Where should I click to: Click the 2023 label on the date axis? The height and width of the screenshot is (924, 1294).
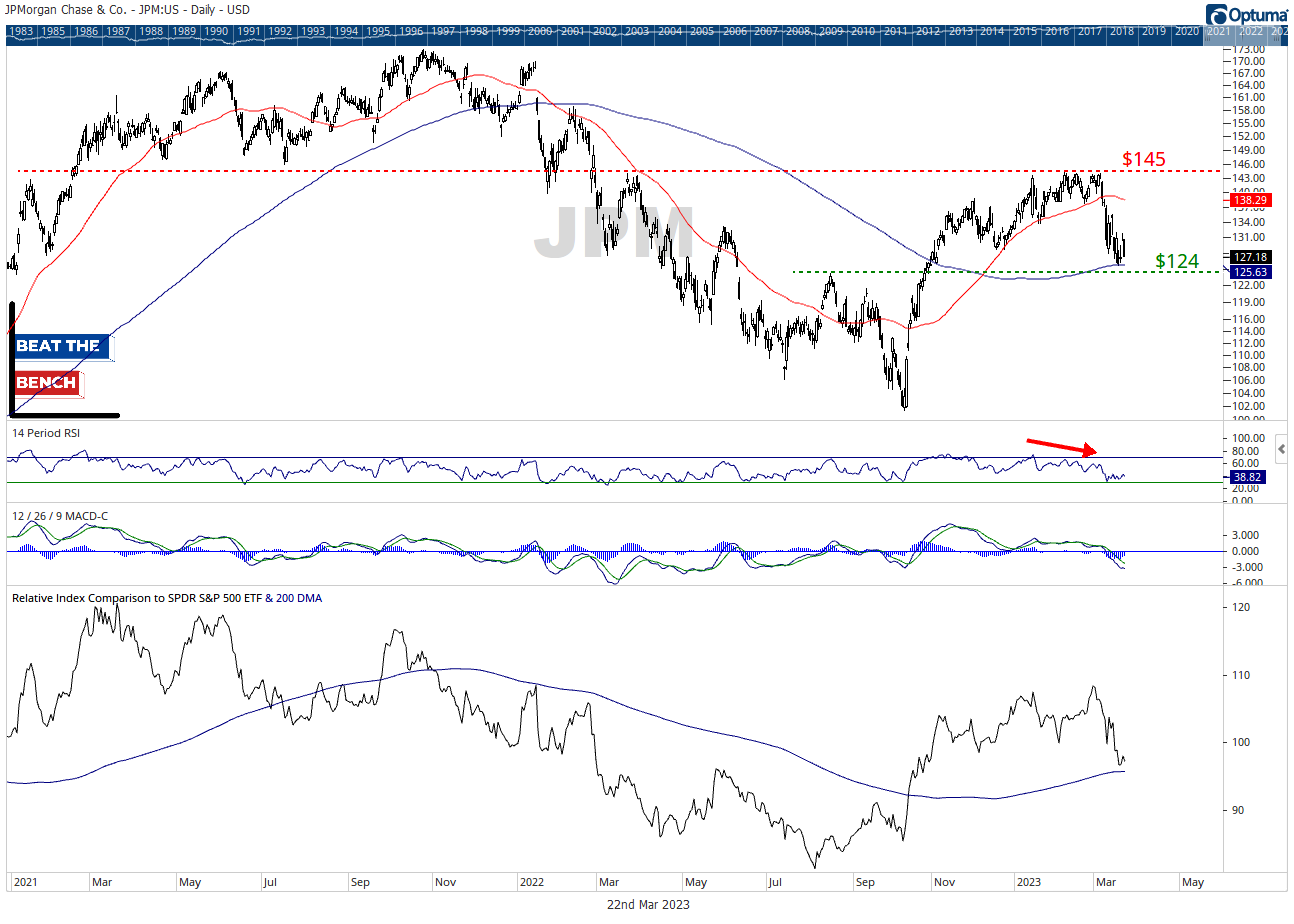(x=1029, y=883)
